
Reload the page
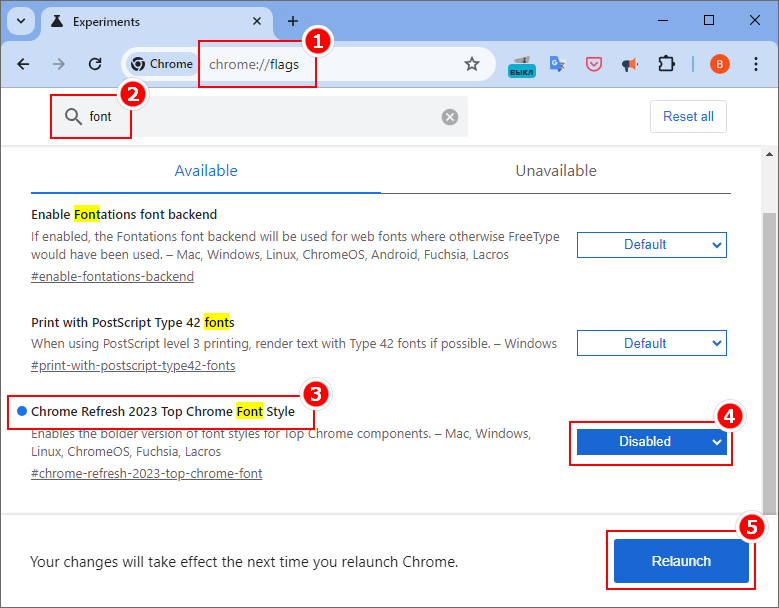pyautogui.click(x=95, y=64)
